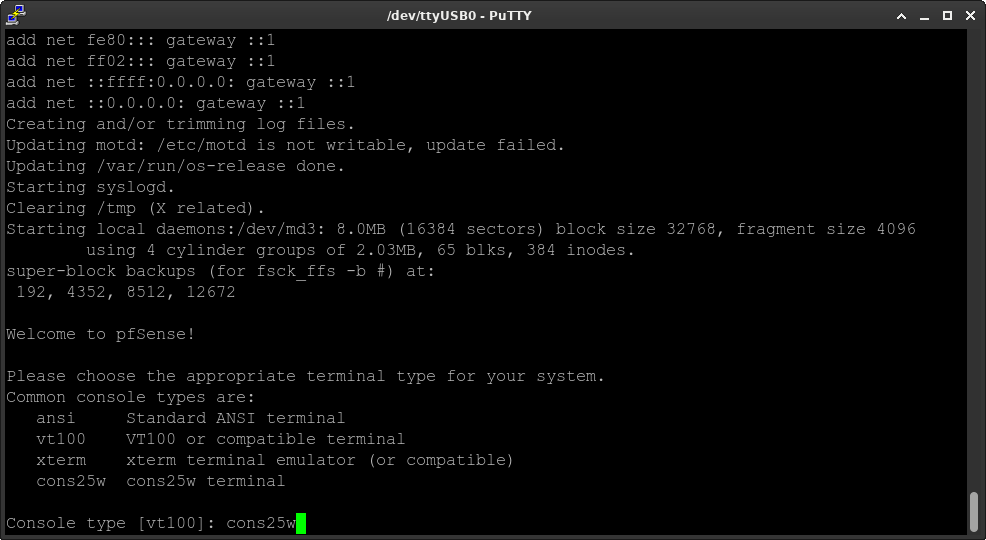Click the 'cons25w terminal' description

click(x=205, y=481)
